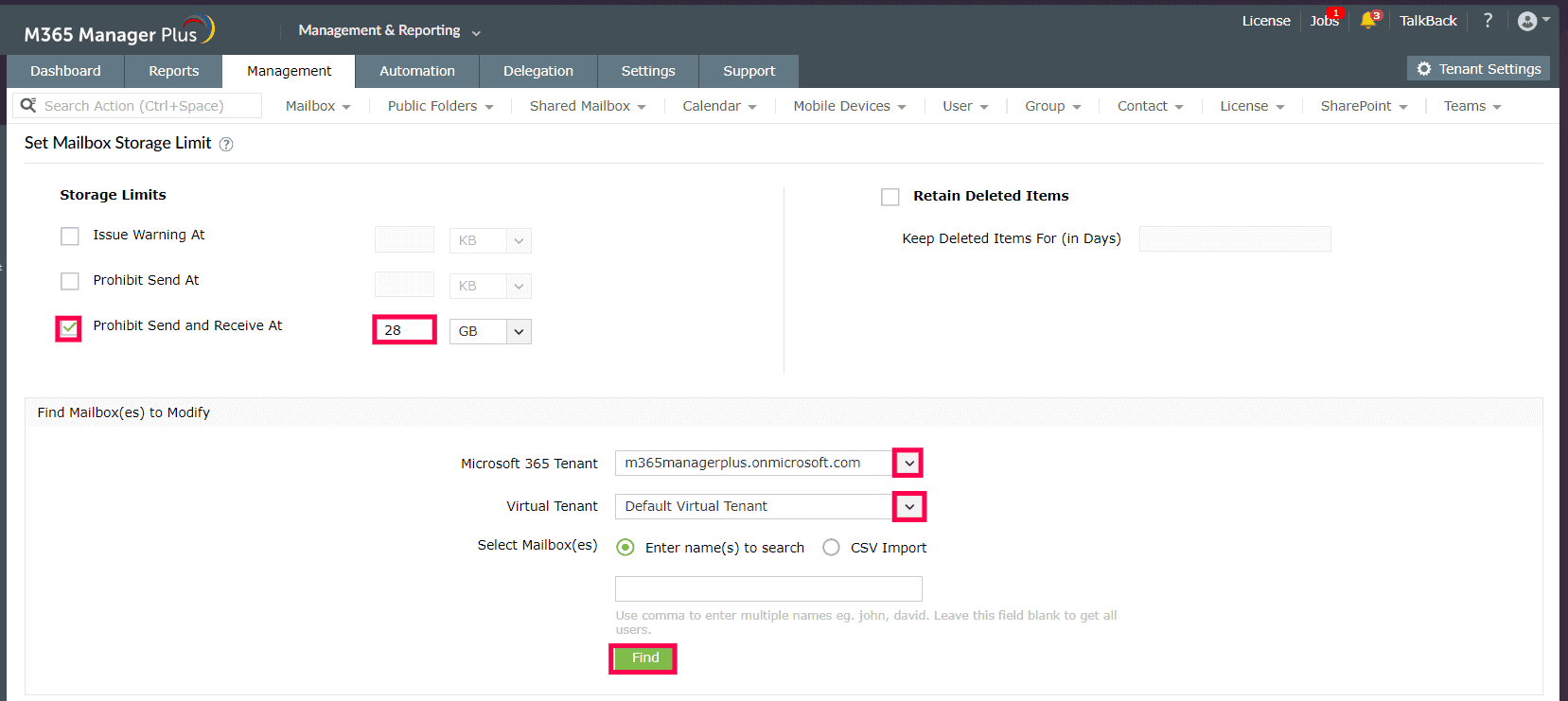Click the help question mark icon in header
This screenshot has width=1568, height=701.
click(1488, 20)
